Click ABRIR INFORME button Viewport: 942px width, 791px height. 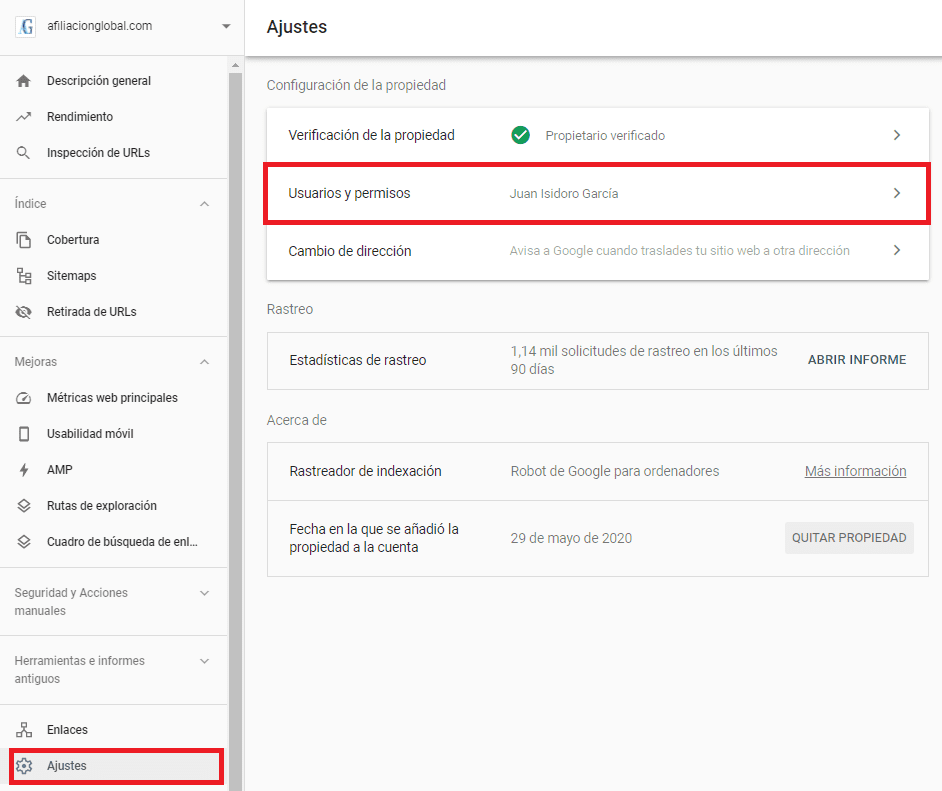(857, 360)
